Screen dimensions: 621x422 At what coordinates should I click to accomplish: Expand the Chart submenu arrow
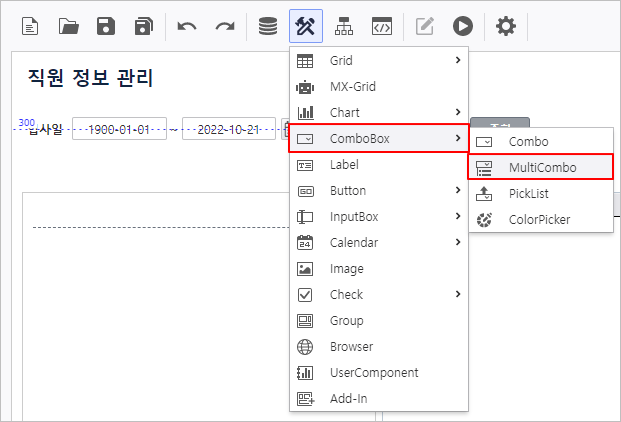coord(458,112)
